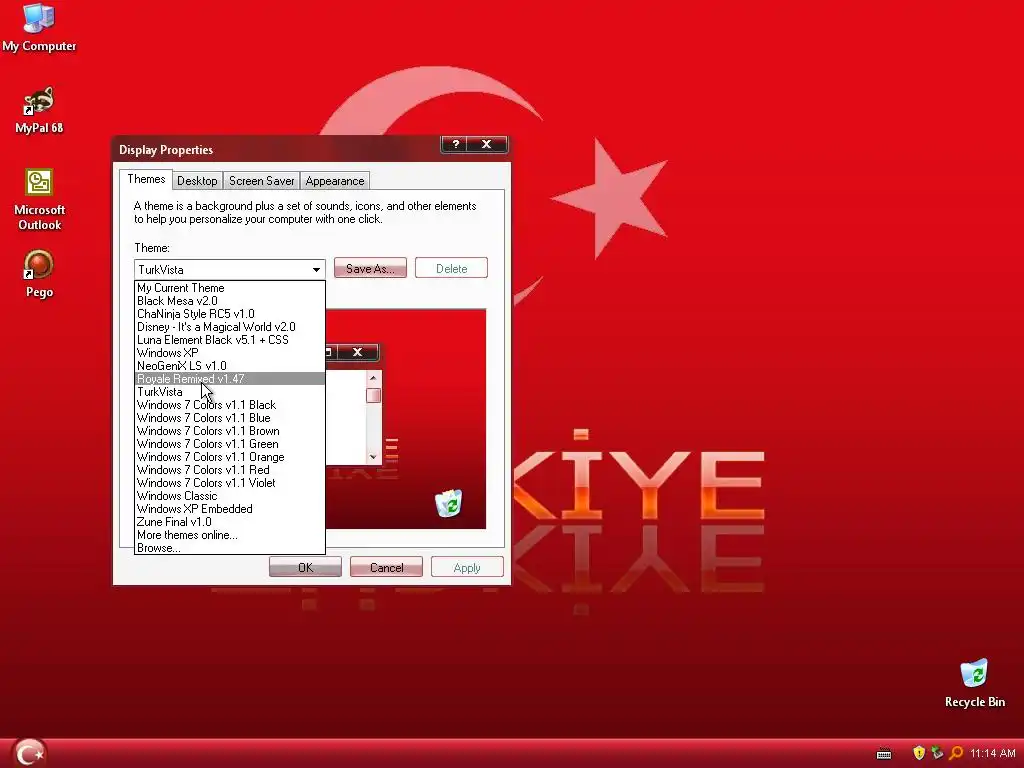Click the preview window's scroll up arrow

point(373,377)
